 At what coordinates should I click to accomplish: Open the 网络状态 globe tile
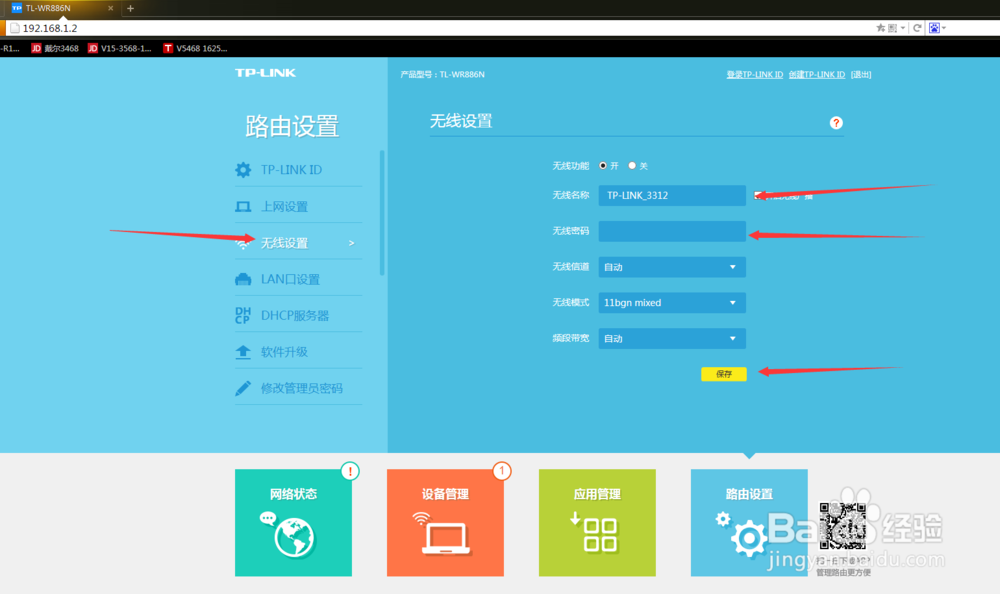[x=293, y=523]
